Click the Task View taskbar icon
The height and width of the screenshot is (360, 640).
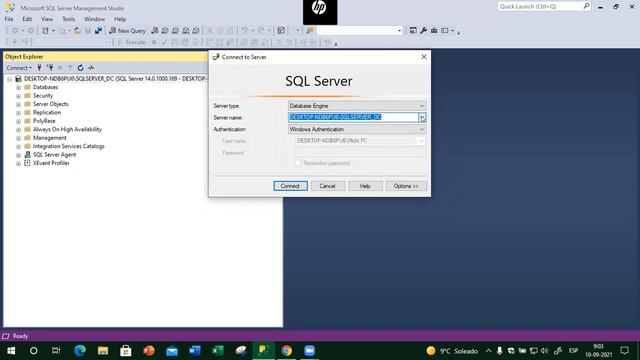coord(56,351)
